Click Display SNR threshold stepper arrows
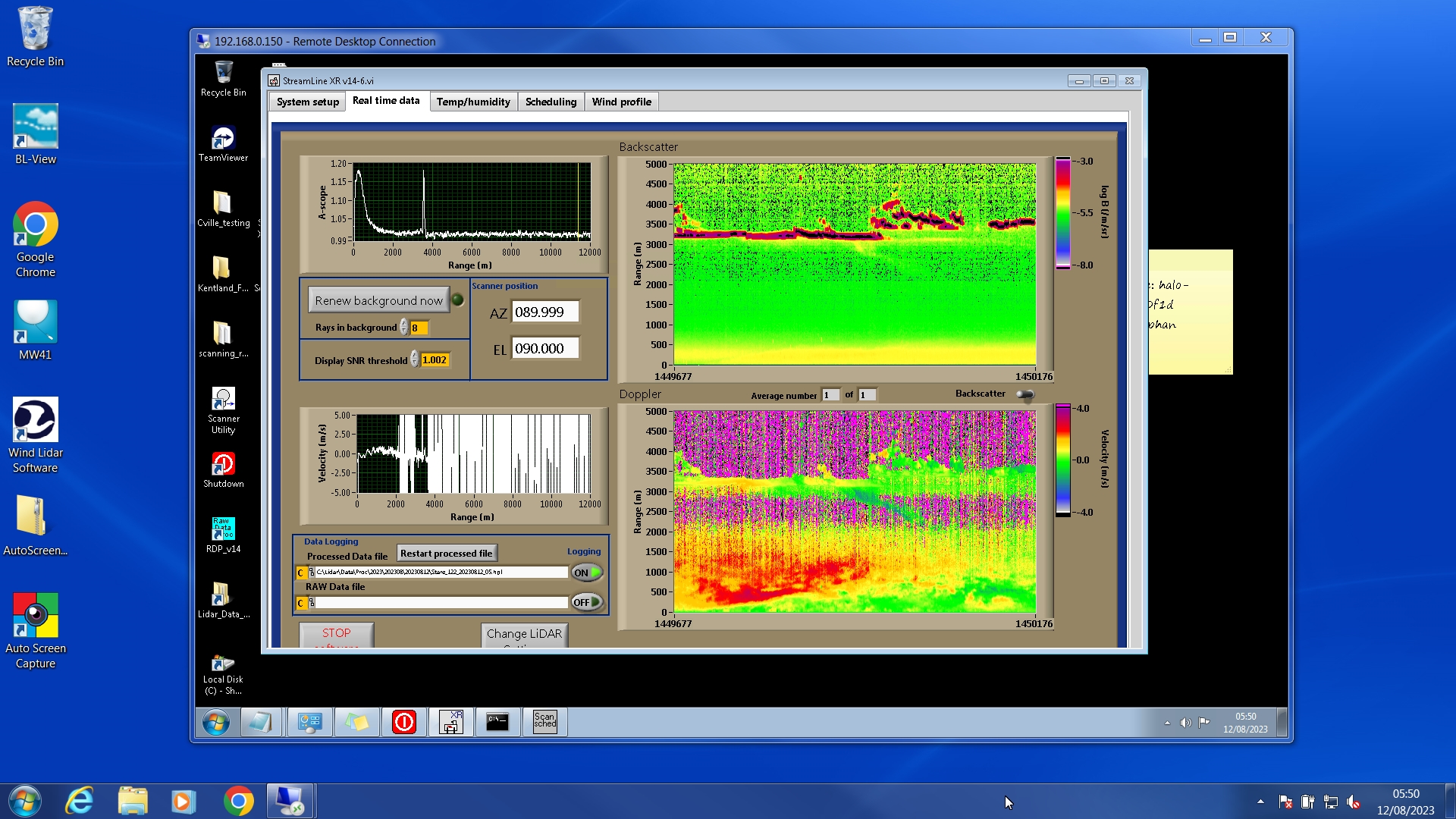Image resolution: width=1456 pixels, height=819 pixels. (415, 359)
